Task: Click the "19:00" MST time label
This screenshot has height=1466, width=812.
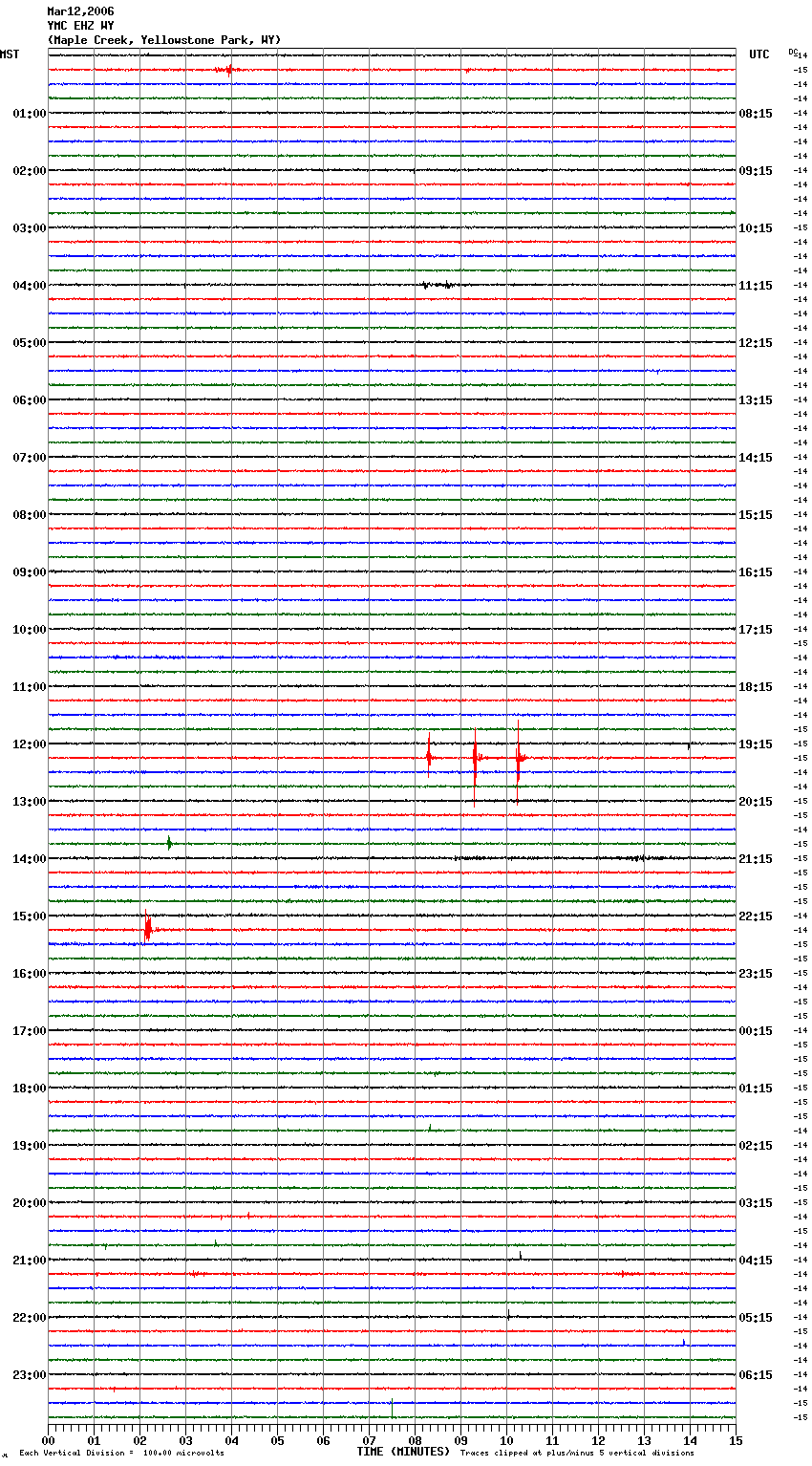Action: click(29, 1146)
